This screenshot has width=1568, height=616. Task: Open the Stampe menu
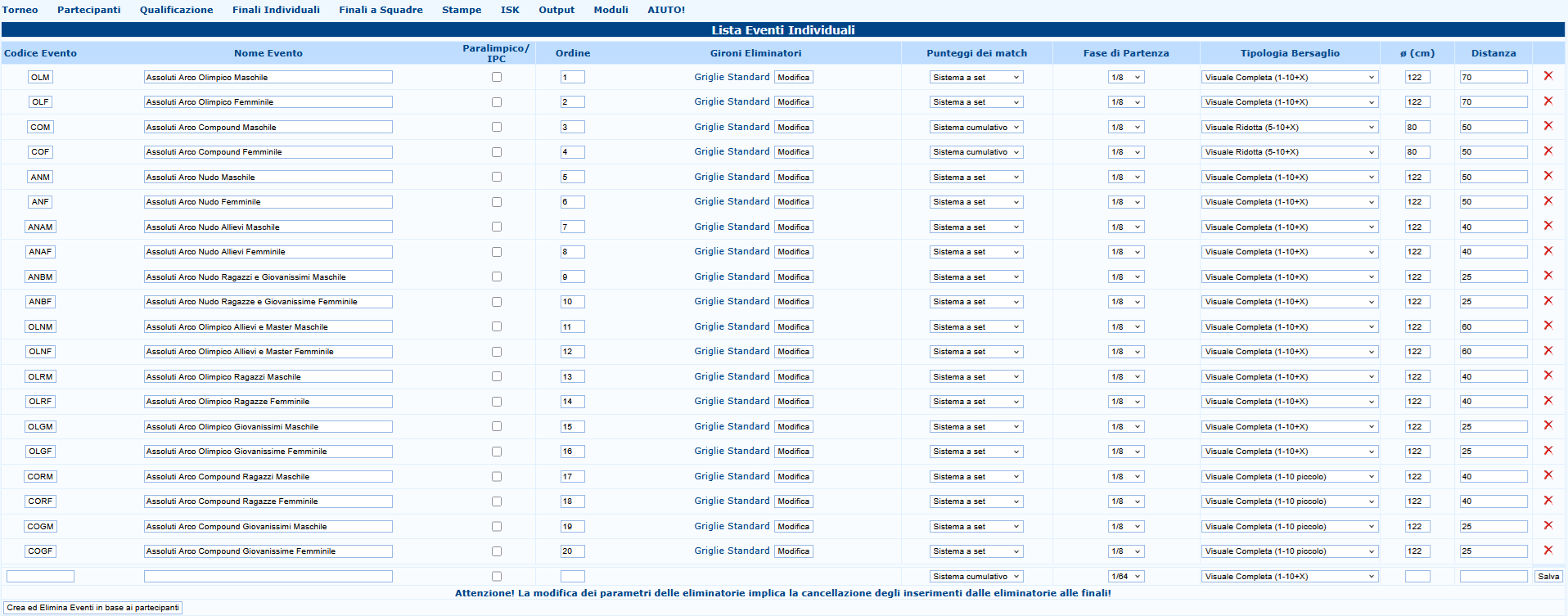[x=462, y=10]
